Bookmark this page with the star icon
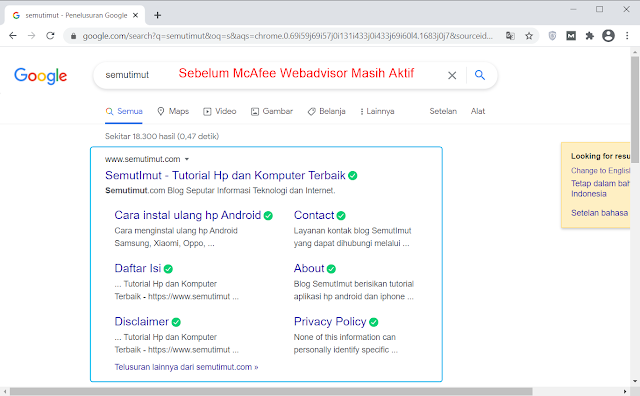Viewport: 640px width, 396px height. (x=529, y=36)
